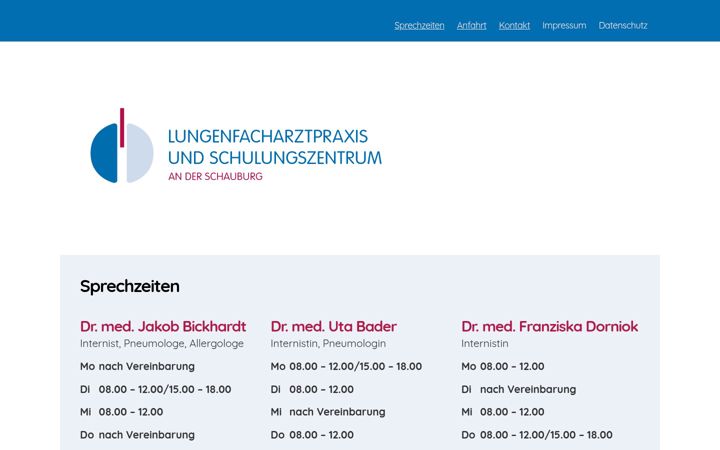Click the 'An der Schauburg' subtitle text
The image size is (720, 450).
click(x=215, y=176)
